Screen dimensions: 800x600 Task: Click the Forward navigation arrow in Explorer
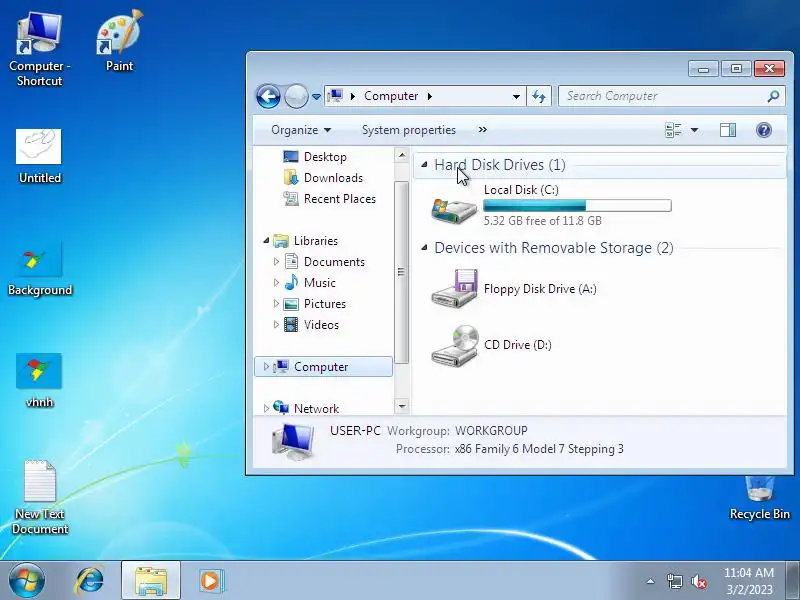coord(296,96)
